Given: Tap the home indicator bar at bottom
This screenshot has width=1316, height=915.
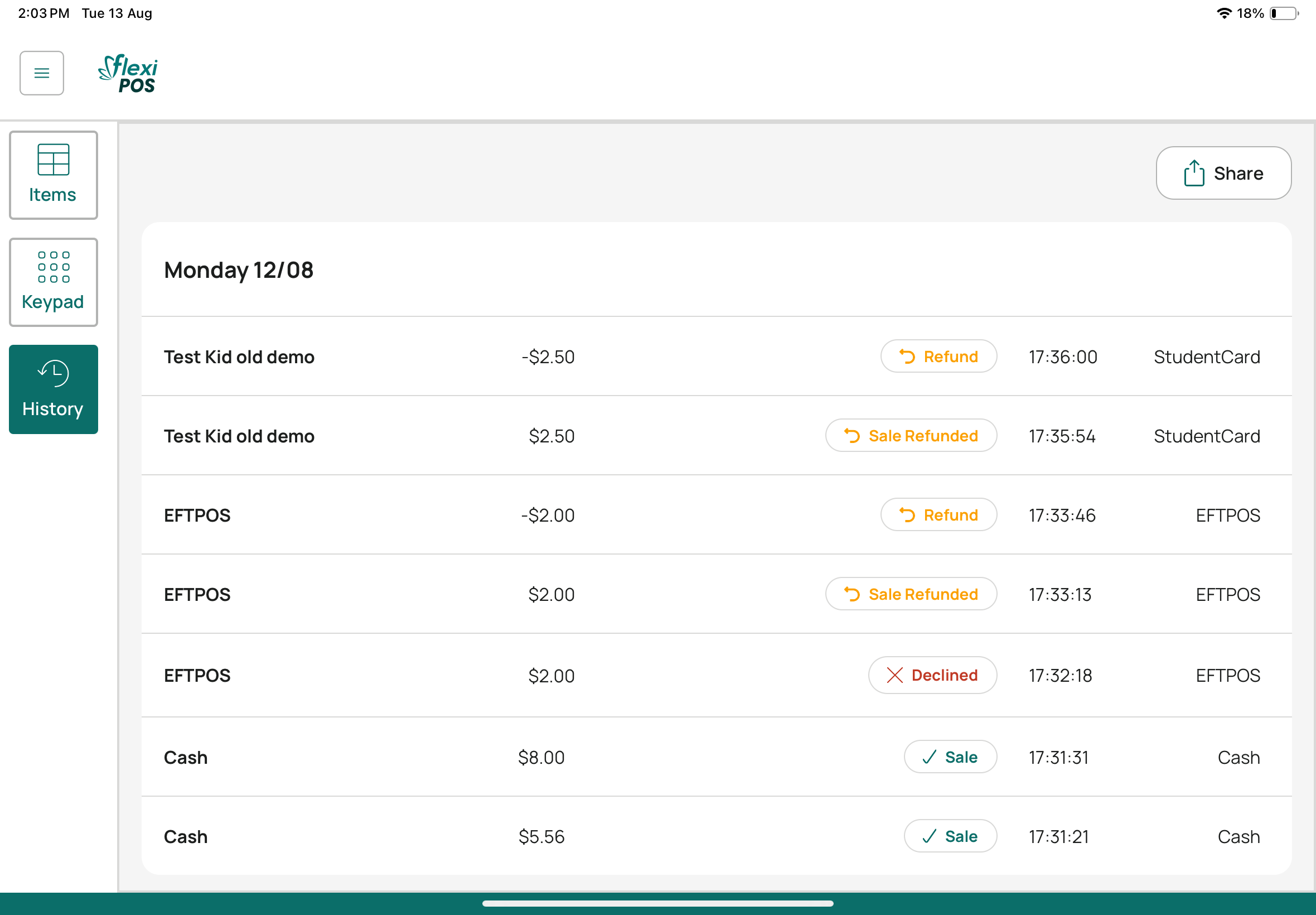Looking at the screenshot, I should (x=657, y=903).
